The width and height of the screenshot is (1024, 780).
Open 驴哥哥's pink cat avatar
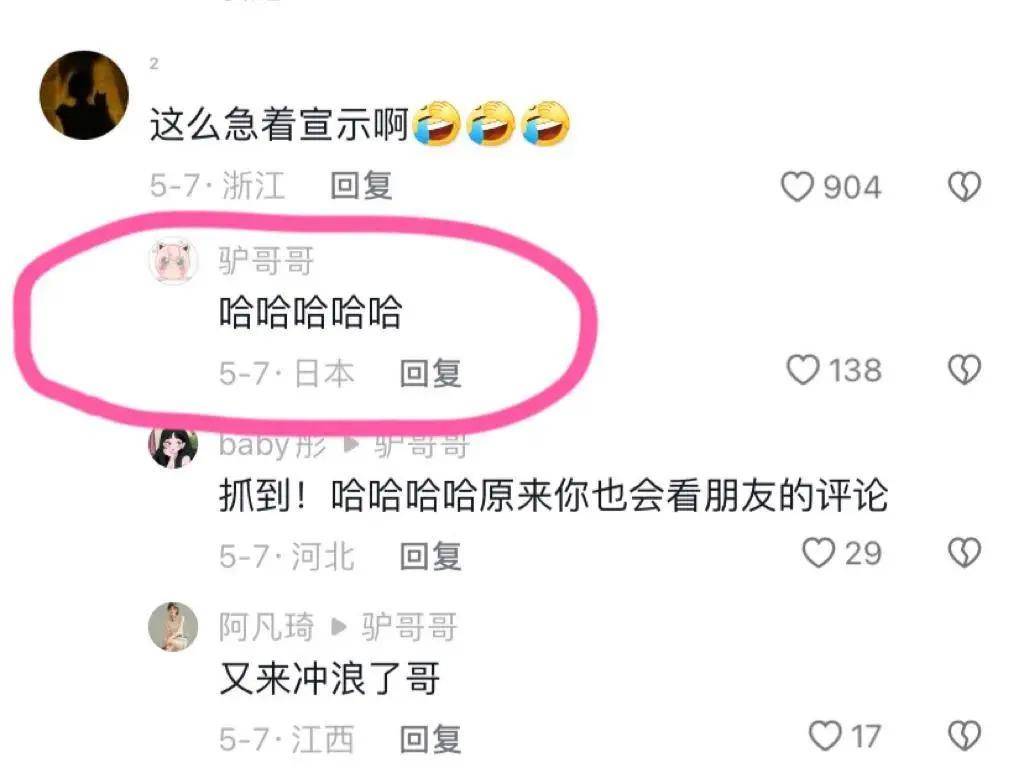(173, 261)
